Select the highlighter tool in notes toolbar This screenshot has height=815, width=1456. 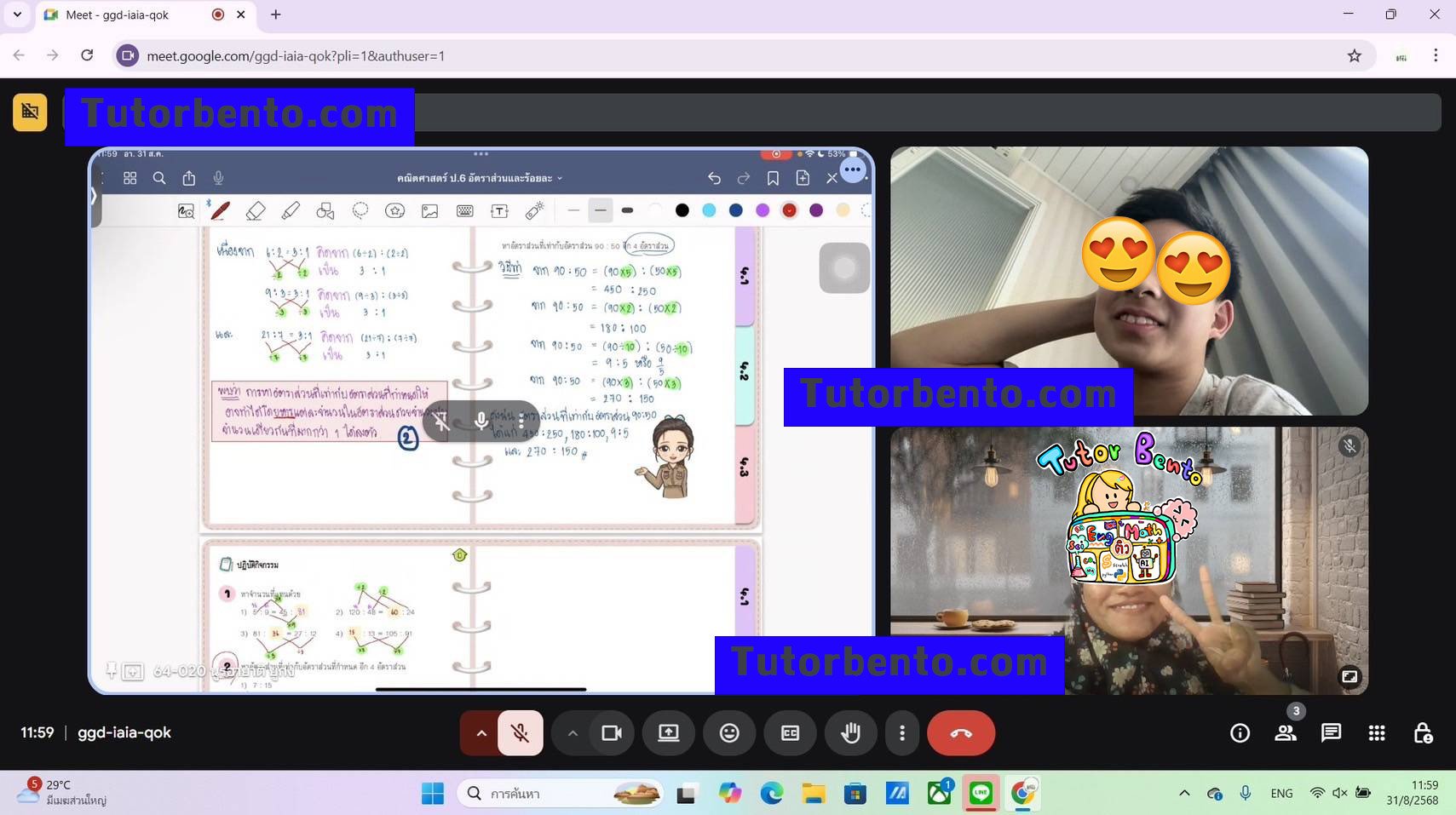point(291,210)
